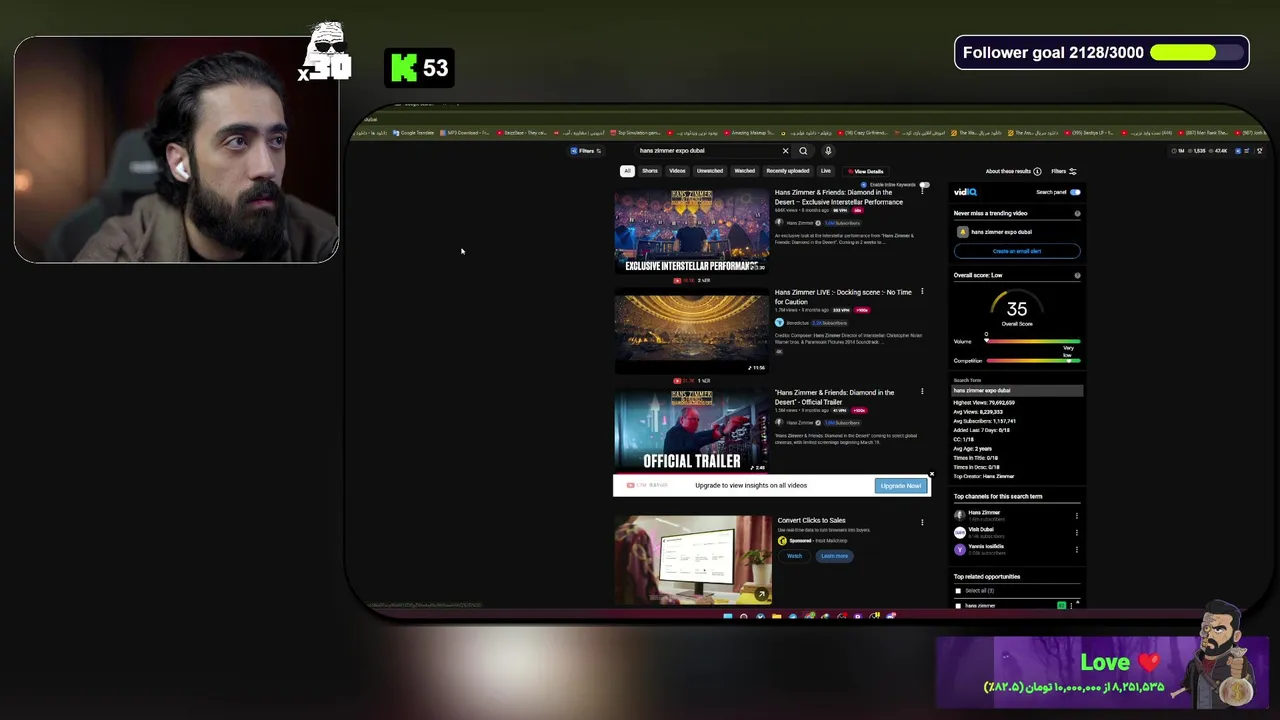
Task: Select the Recently uploaded filter chip
Action: [788, 171]
